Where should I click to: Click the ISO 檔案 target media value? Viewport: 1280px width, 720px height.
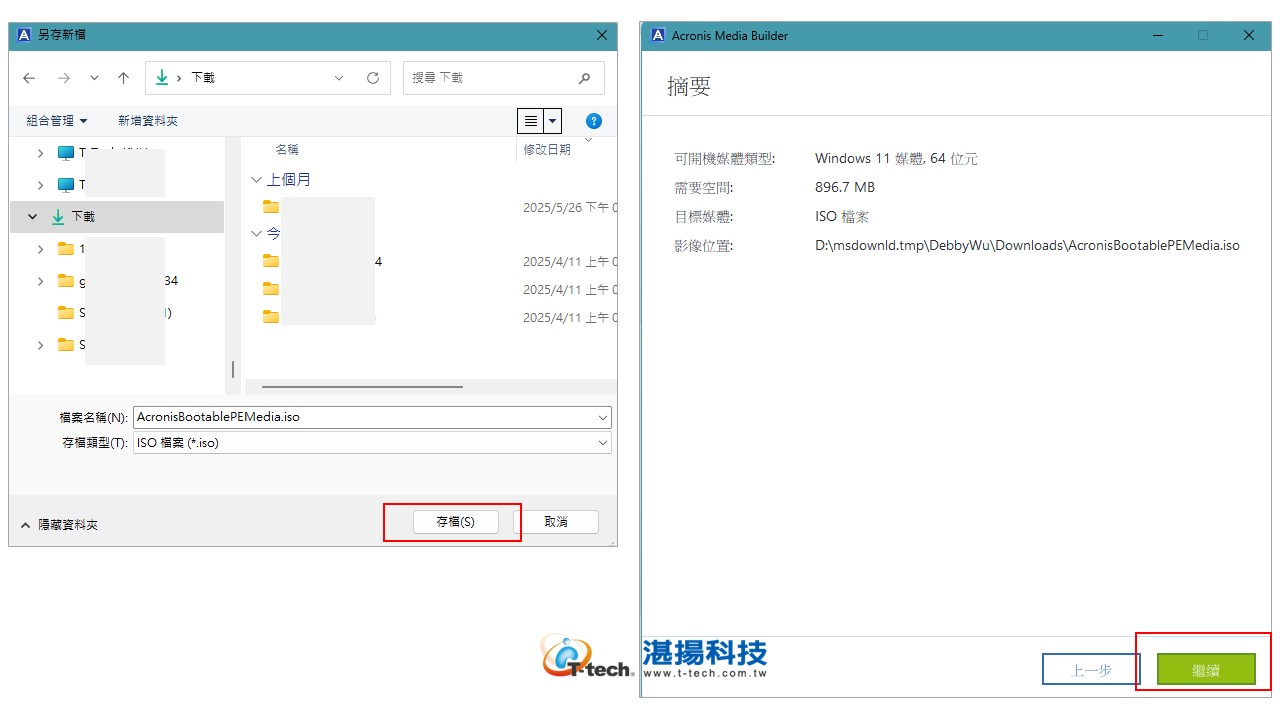[842, 216]
